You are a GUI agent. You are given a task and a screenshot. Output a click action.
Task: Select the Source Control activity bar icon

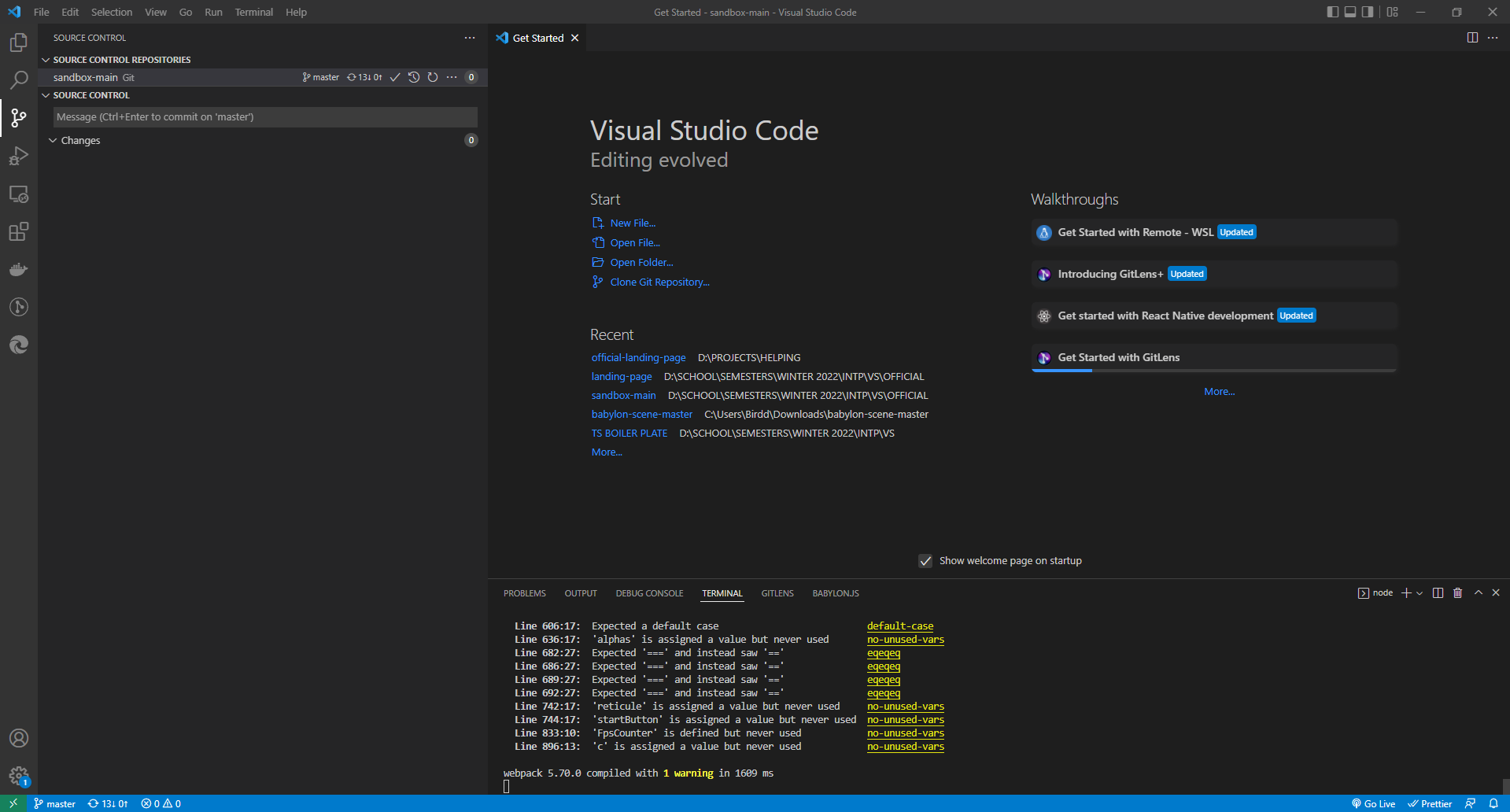tap(19, 118)
